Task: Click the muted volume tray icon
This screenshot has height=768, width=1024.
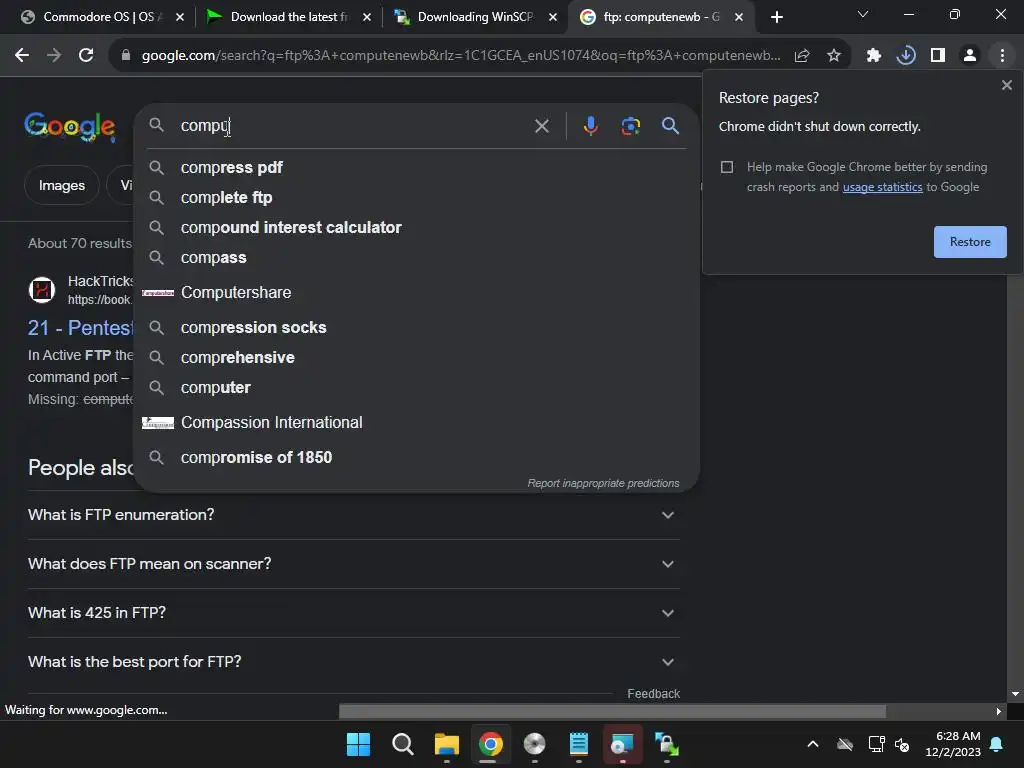Action: 902,744
